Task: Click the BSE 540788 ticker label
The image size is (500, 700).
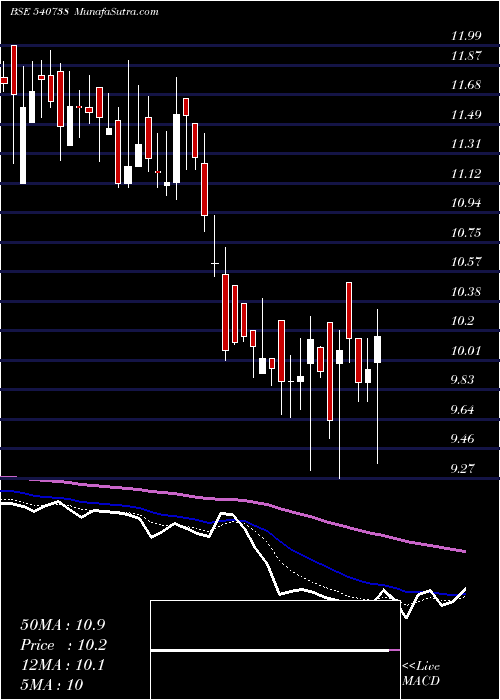Action: (39, 12)
